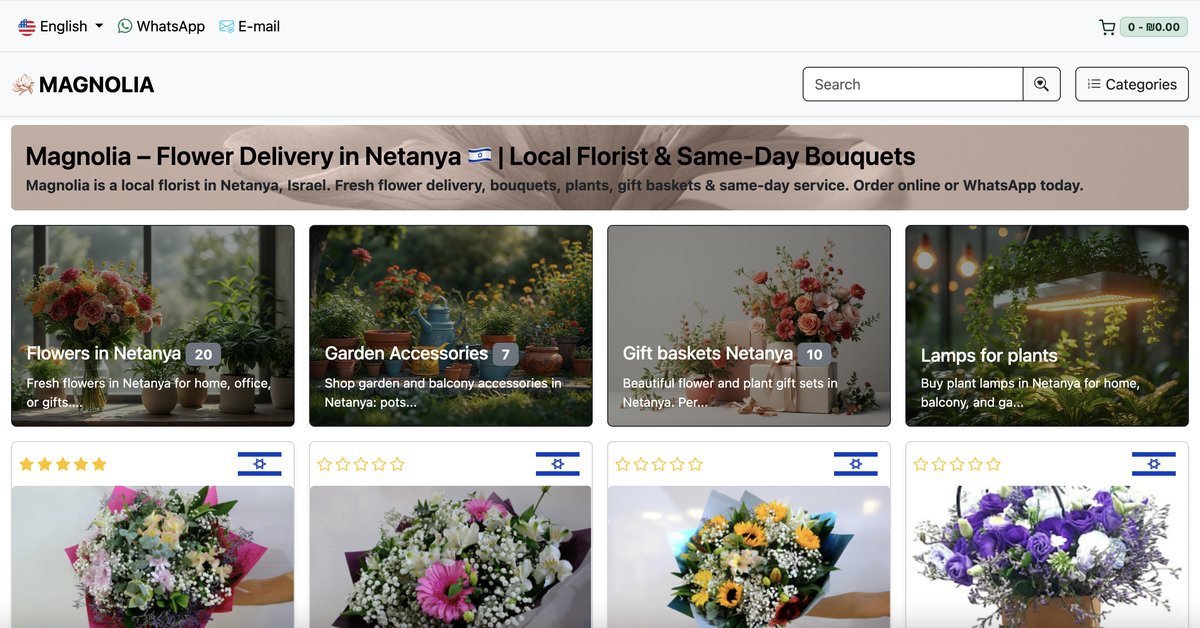Click the US flag language icon
The height and width of the screenshot is (628, 1200).
(27, 27)
